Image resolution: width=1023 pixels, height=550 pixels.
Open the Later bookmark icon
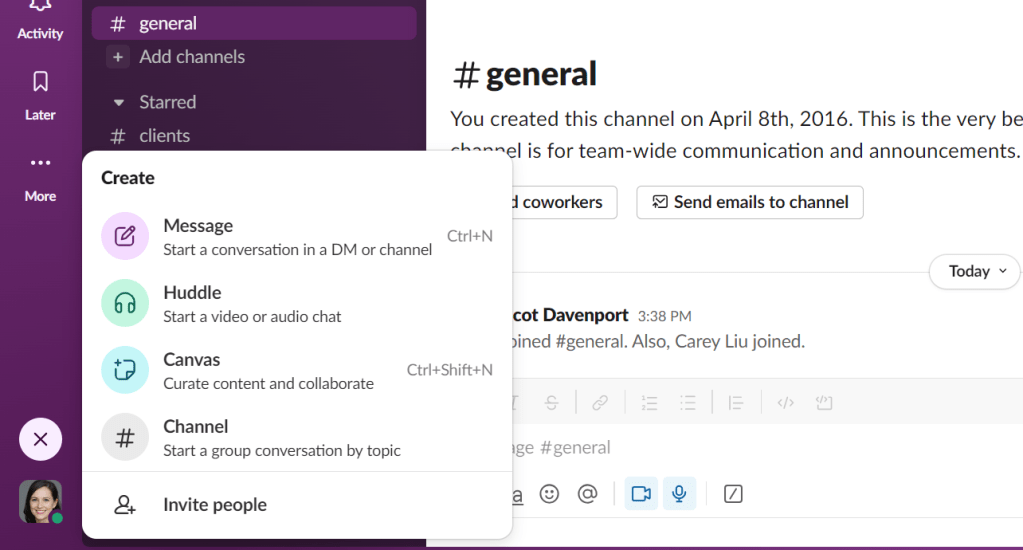[x=40, y=82]
